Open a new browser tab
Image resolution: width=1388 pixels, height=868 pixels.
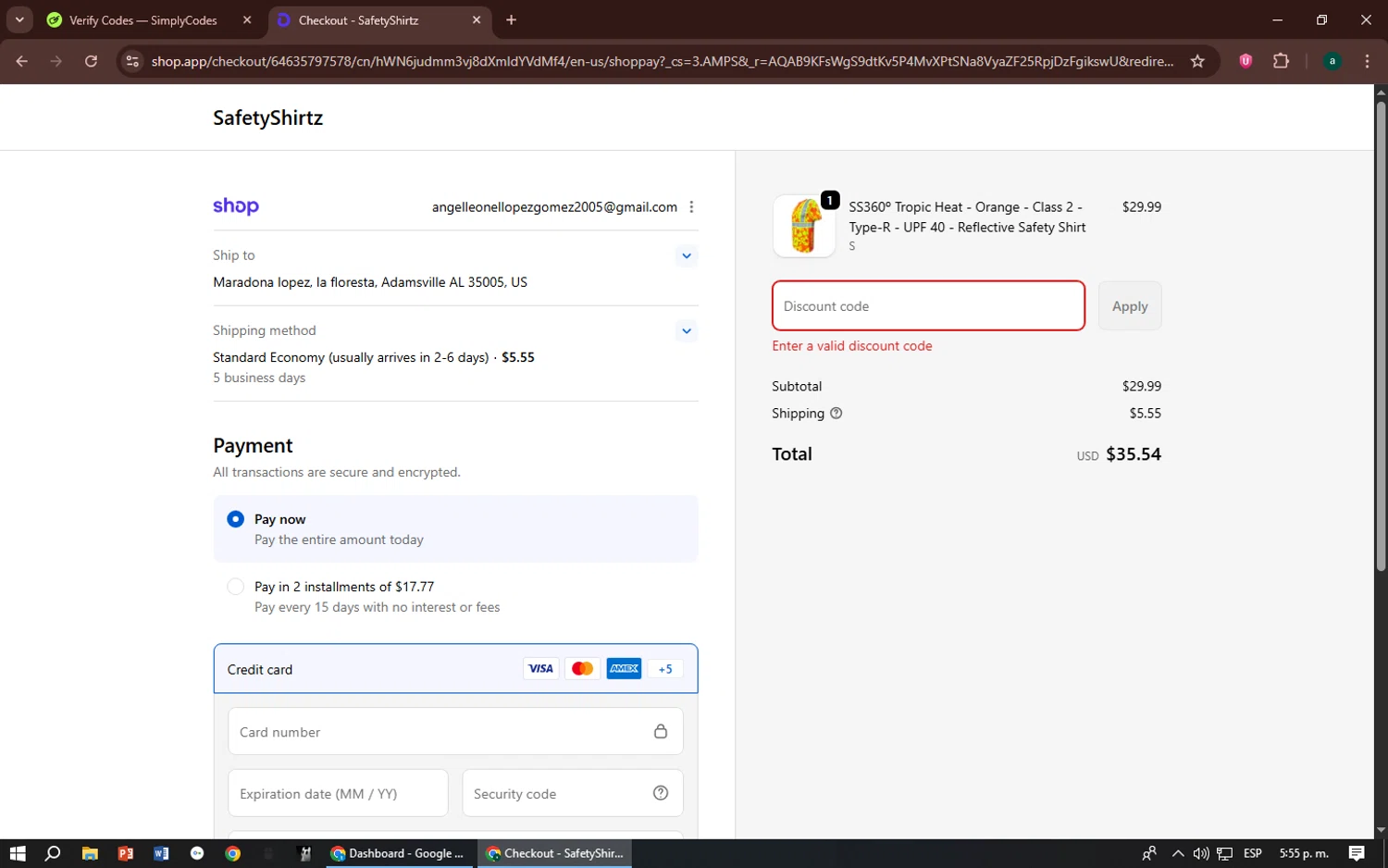click(511, 20)
